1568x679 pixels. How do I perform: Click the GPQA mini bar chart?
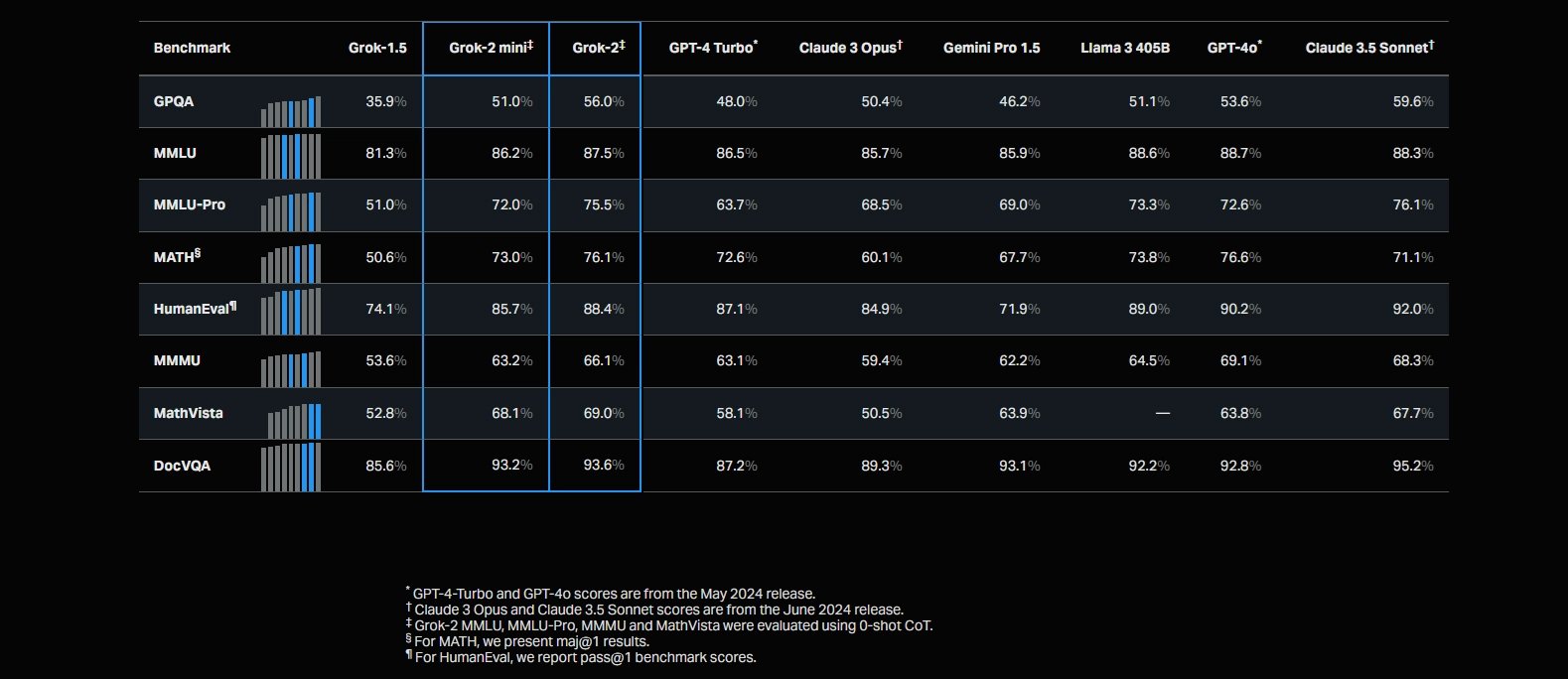coord(291,111)
